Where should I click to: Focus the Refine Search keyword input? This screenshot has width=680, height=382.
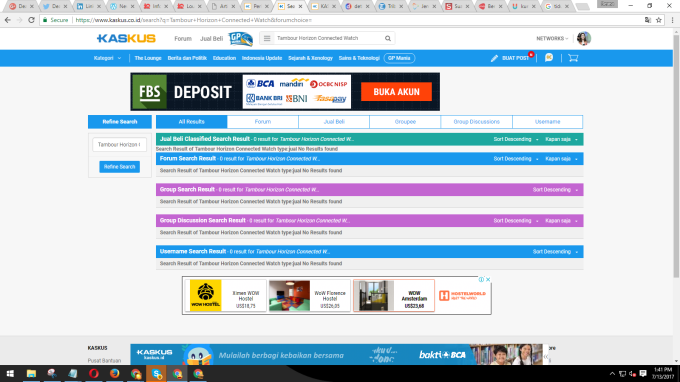tap(119, 144)
